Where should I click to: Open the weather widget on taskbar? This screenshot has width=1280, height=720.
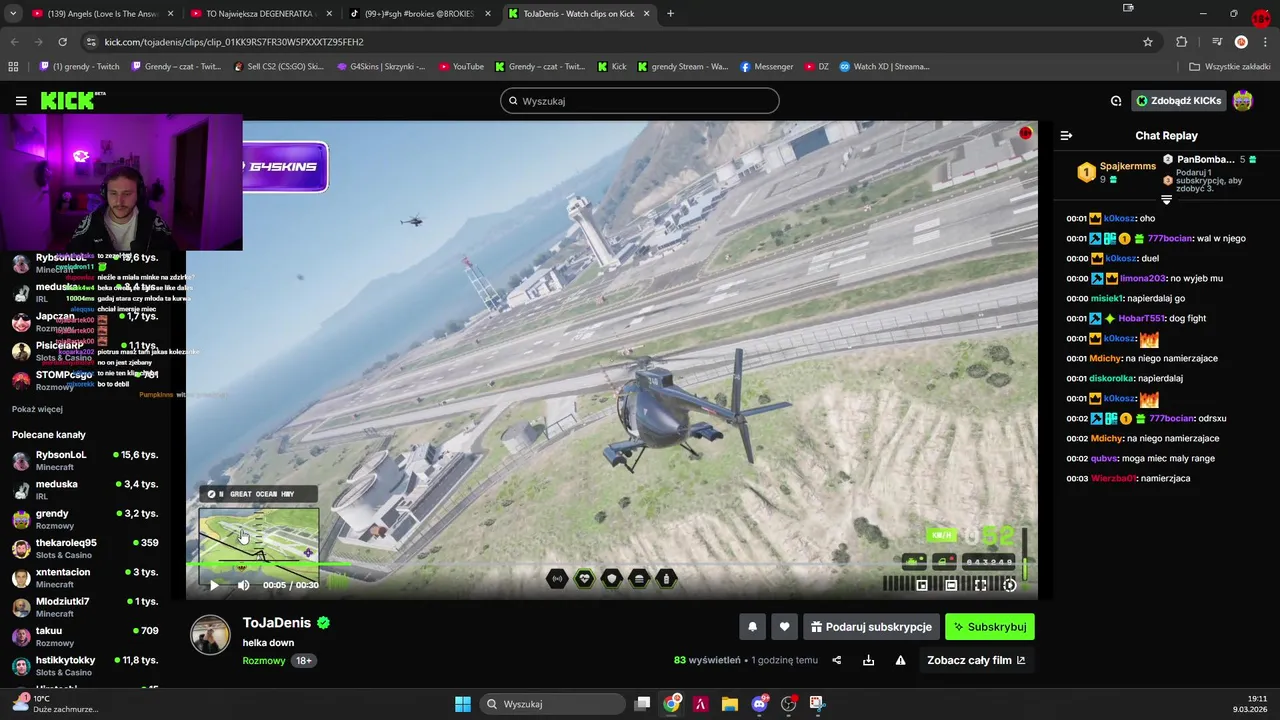[x=55, y=704]
